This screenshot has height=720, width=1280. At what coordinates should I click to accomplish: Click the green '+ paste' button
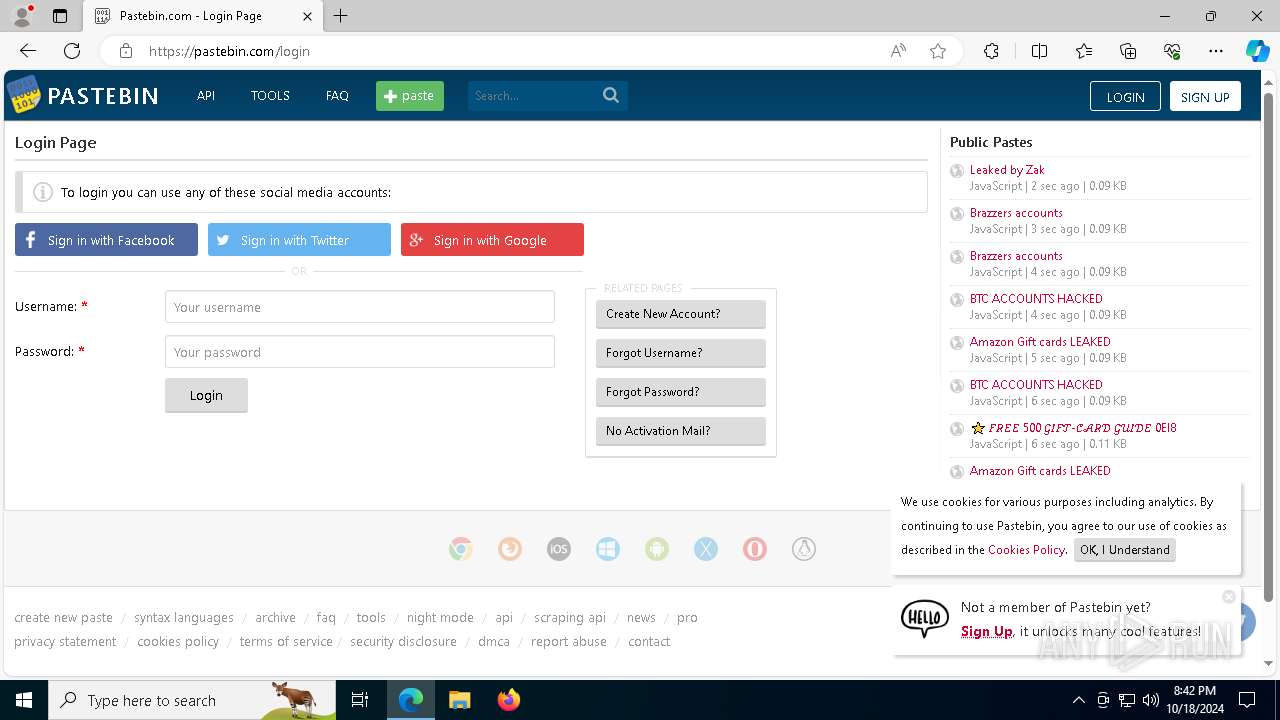pos(410,96)
